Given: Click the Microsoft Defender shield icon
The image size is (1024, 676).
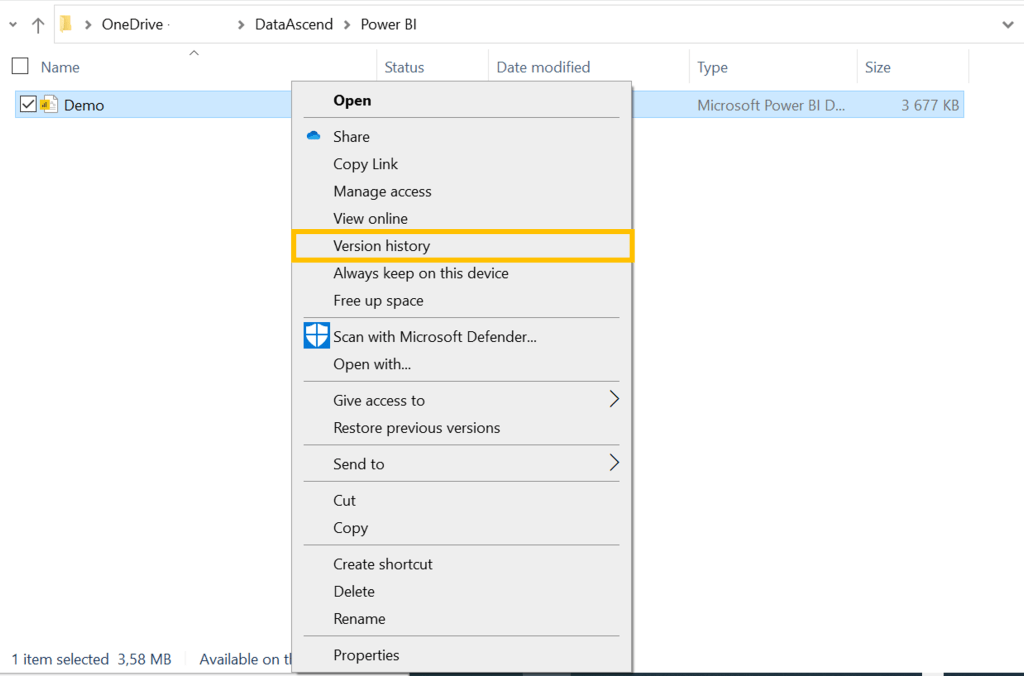Looking at the screenshot, I should [316, 336].
